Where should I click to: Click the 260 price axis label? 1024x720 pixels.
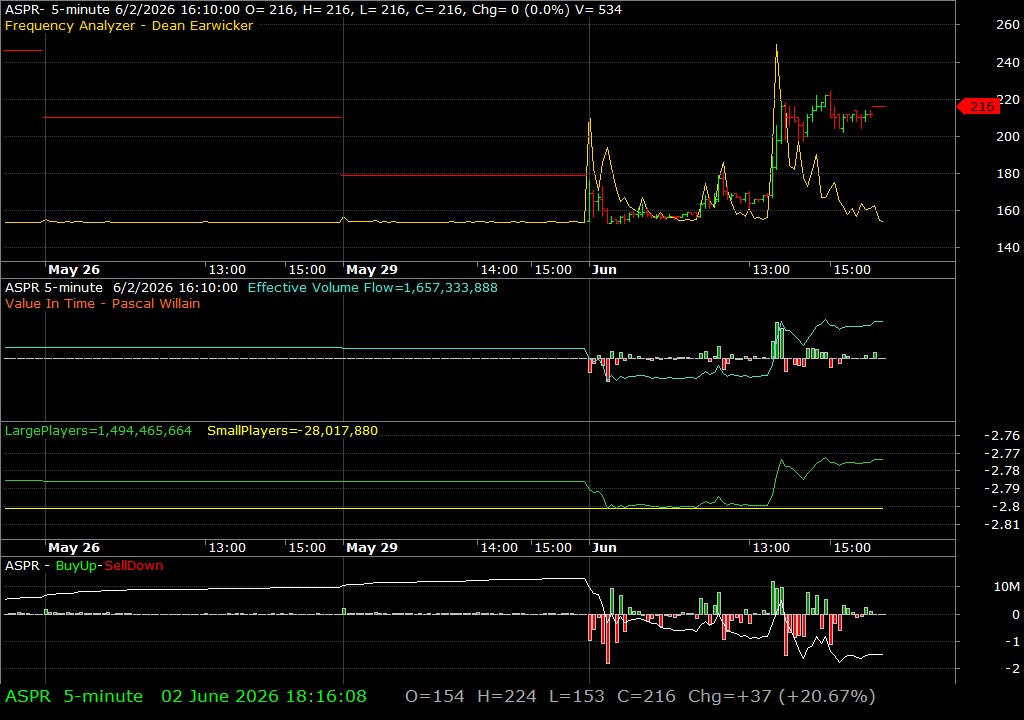1008,25
